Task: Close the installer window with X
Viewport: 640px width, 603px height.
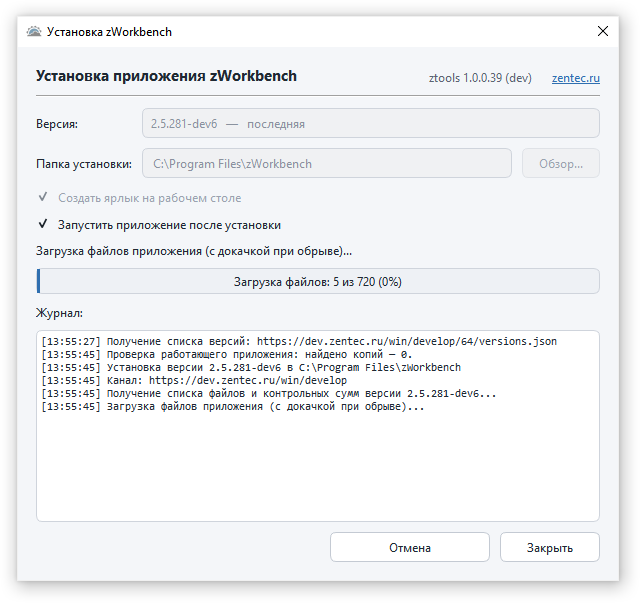Action: coord(602,31)
